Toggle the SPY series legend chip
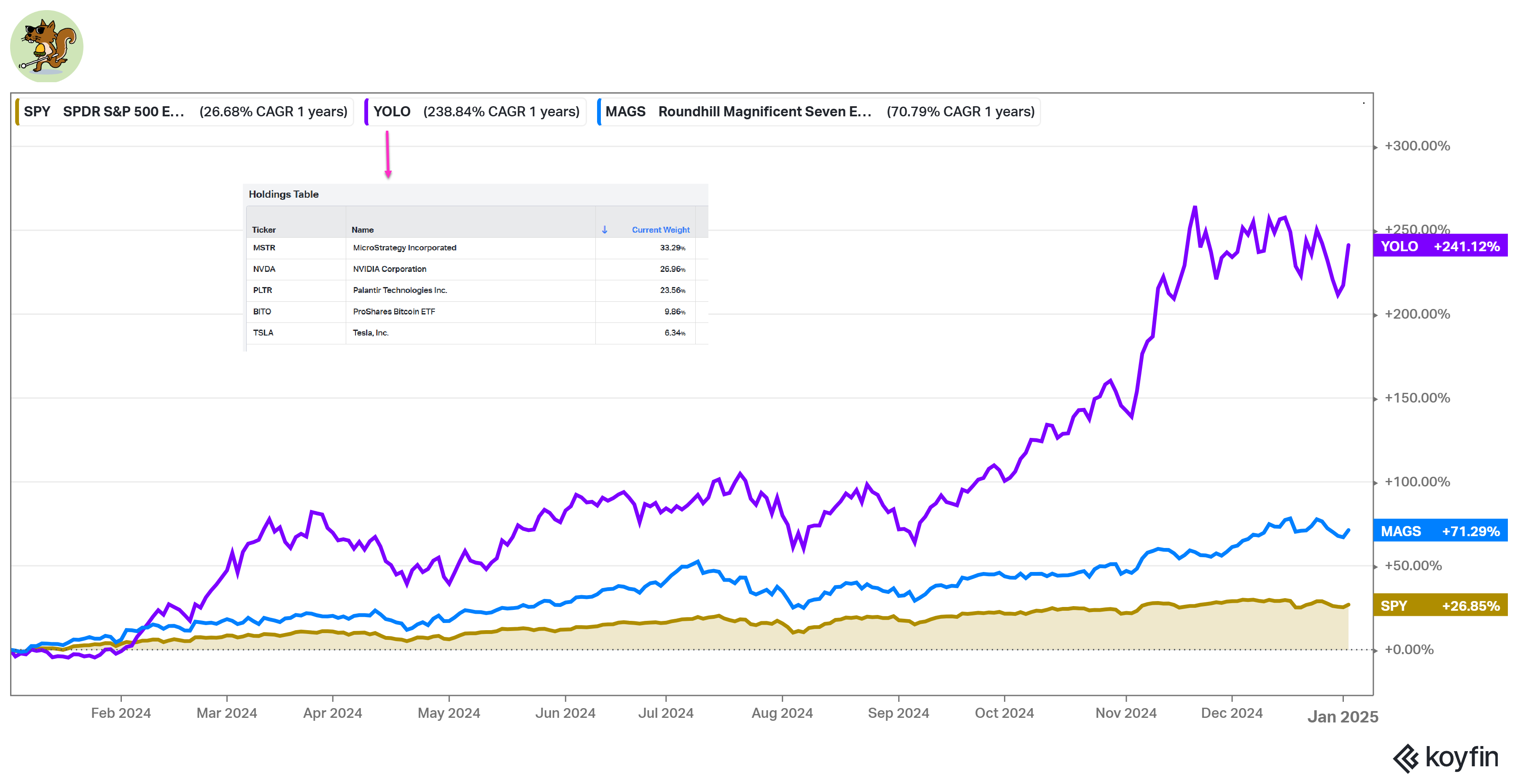 [185, 112]
